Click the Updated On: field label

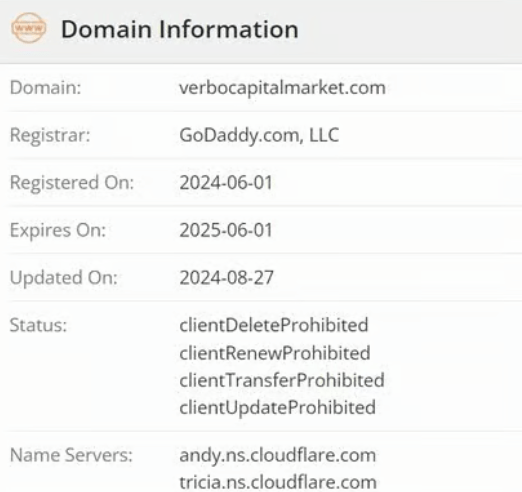64,277
